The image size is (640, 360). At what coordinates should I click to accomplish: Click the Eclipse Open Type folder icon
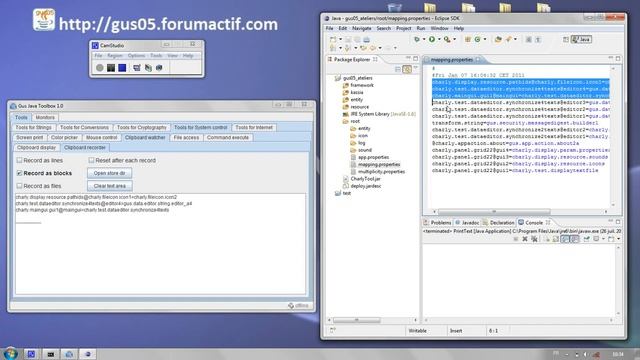(x=498, y=39)
